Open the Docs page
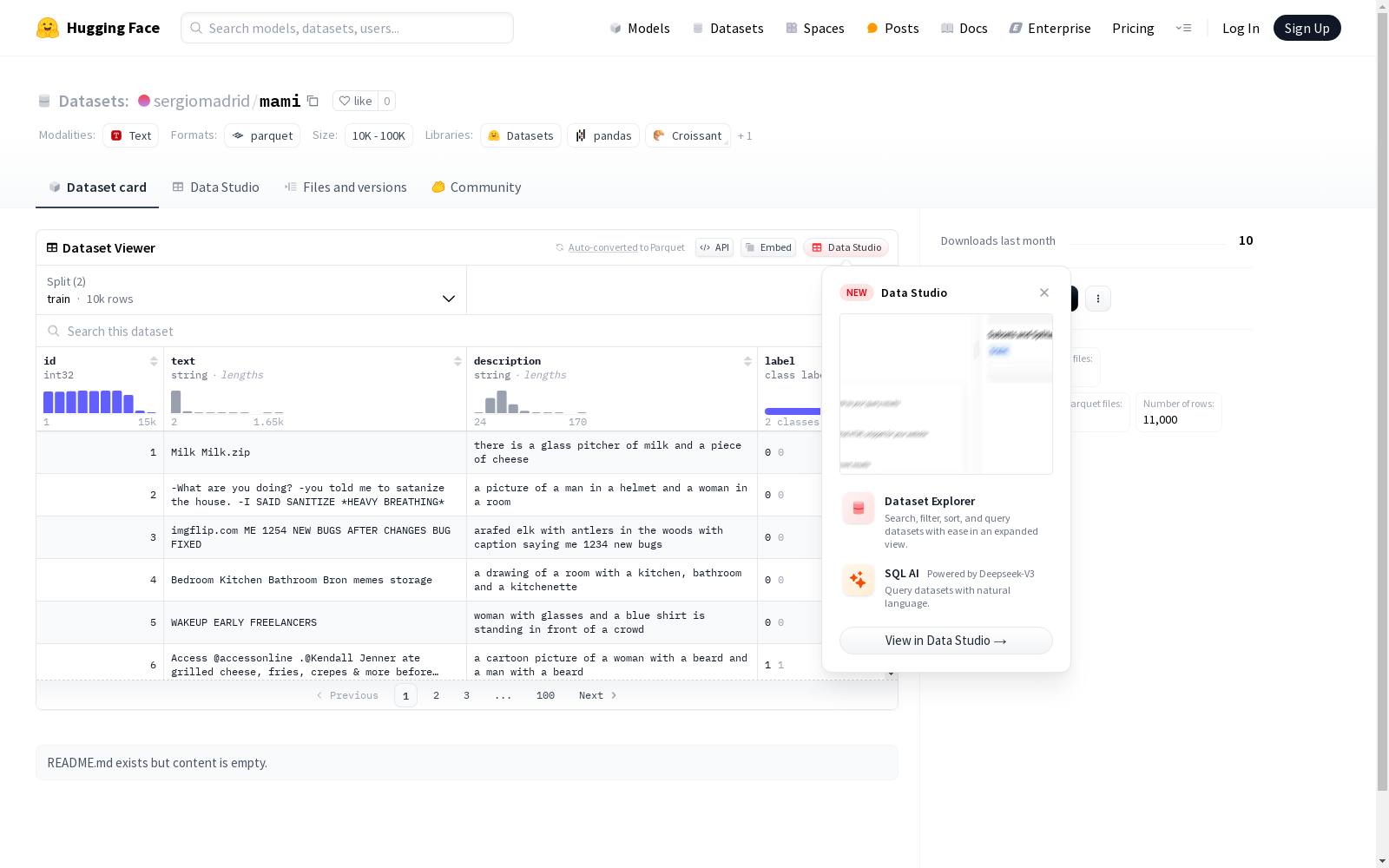1389x868 pixels. pos(964,28)
